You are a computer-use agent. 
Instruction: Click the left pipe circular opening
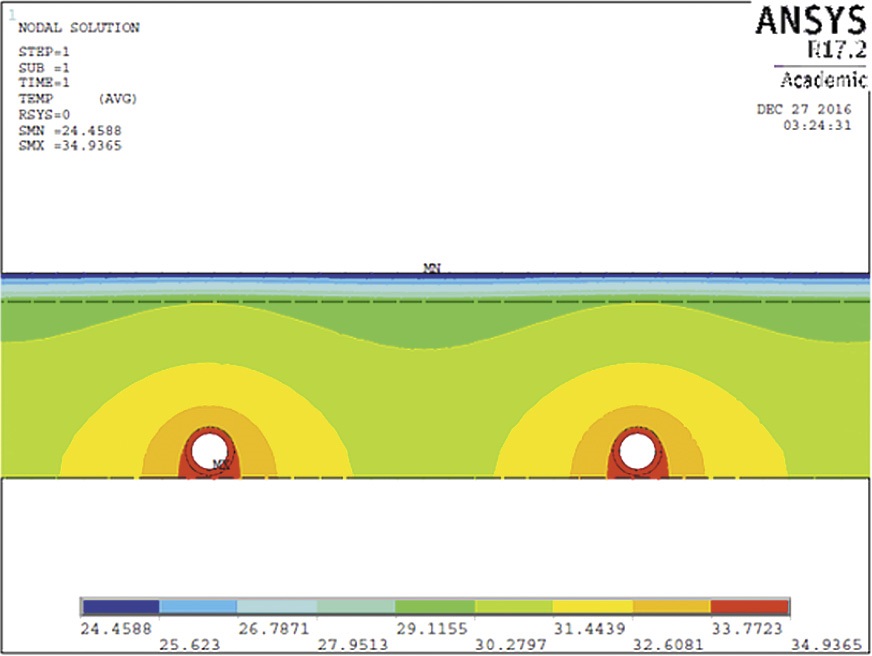coord(209,451)
